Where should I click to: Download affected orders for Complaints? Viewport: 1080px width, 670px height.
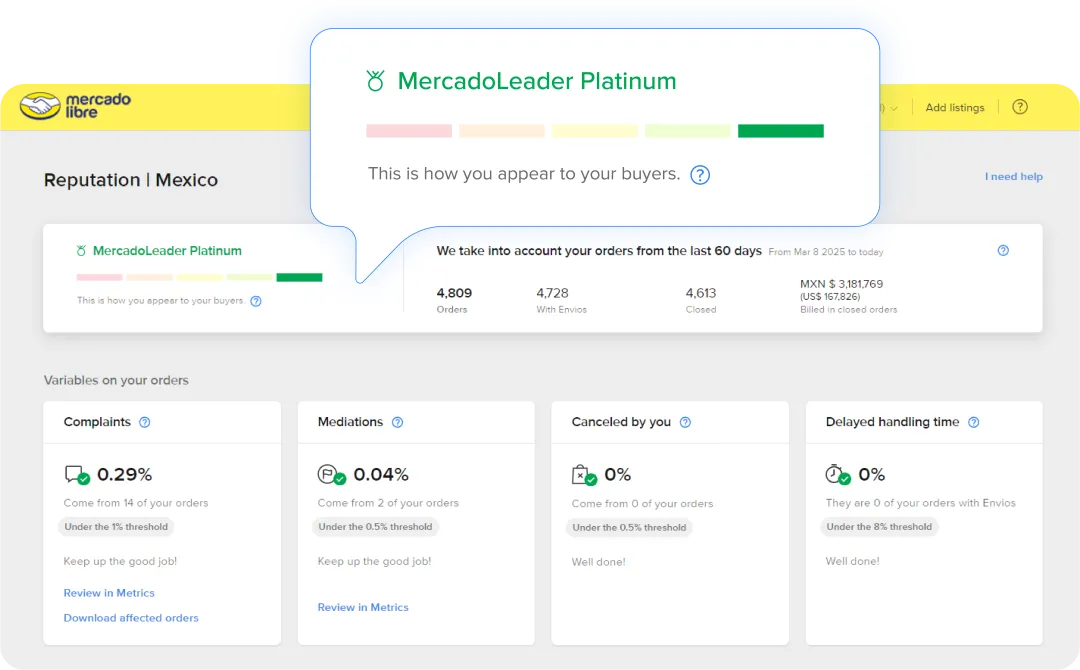pyautogui.click(x=131, y=618)
